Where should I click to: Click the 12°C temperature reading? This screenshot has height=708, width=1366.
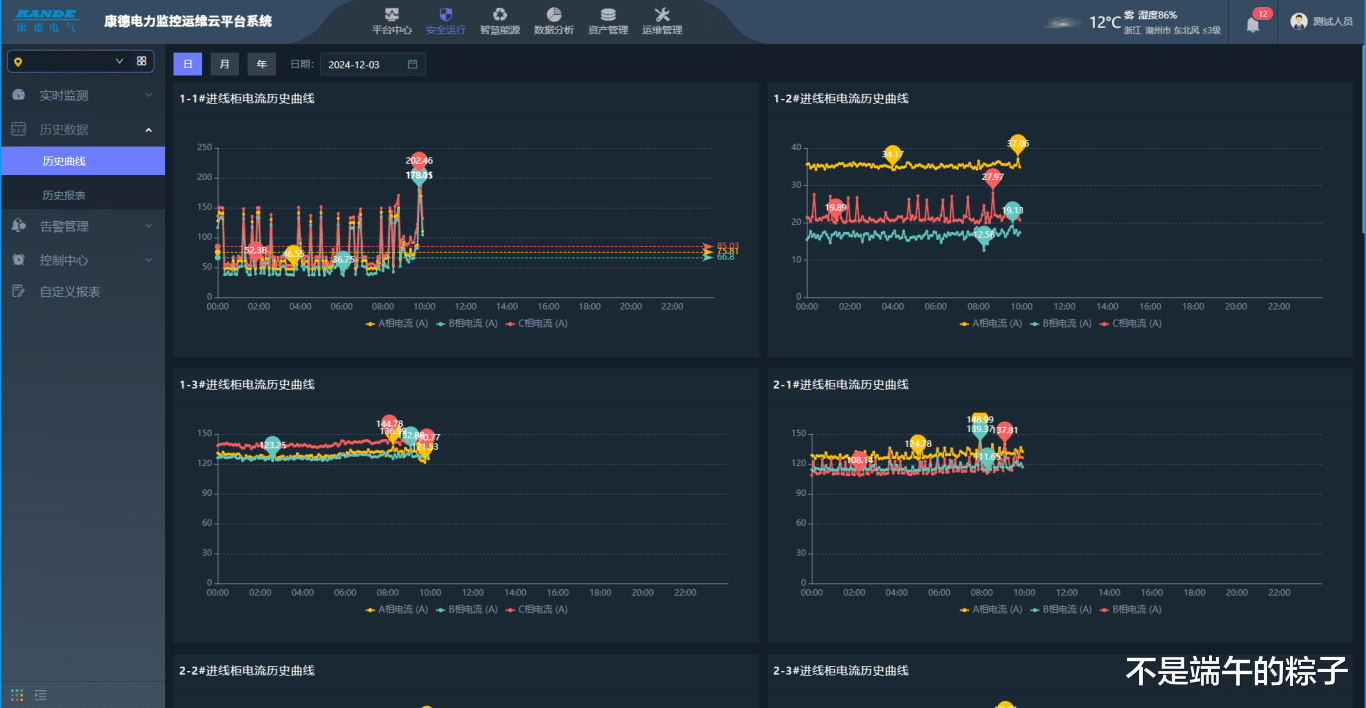1105,22
